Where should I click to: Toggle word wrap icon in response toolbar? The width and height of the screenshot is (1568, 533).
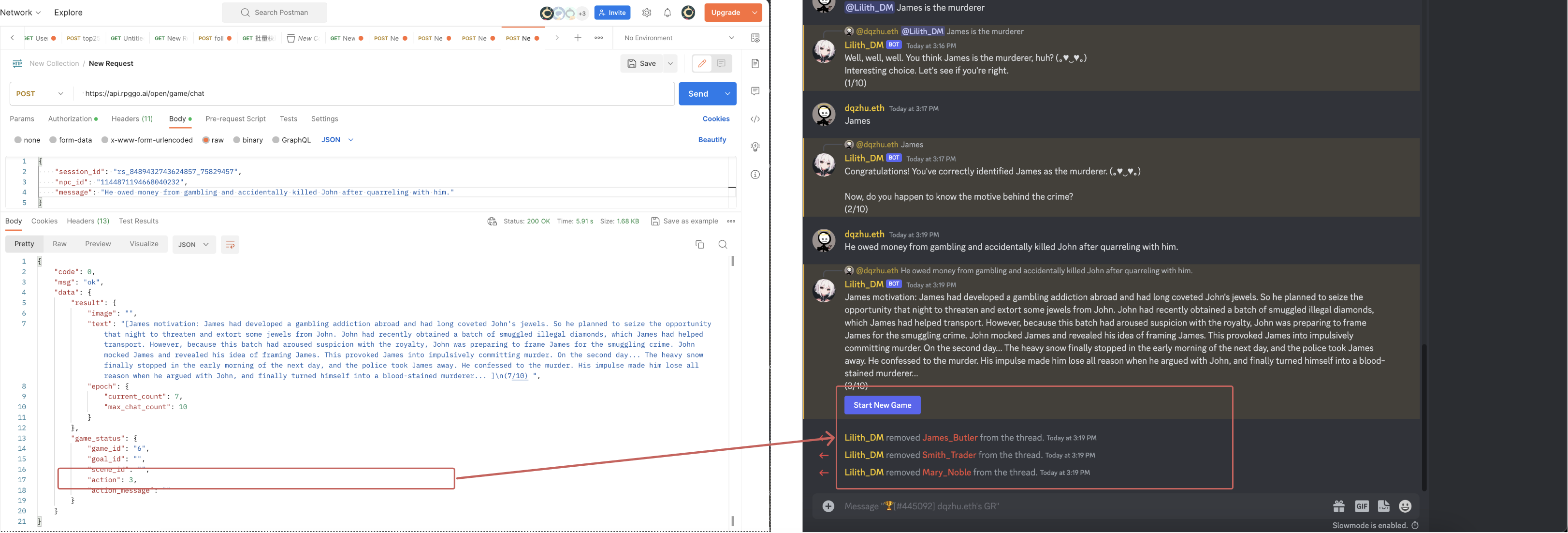pos(230,244)
